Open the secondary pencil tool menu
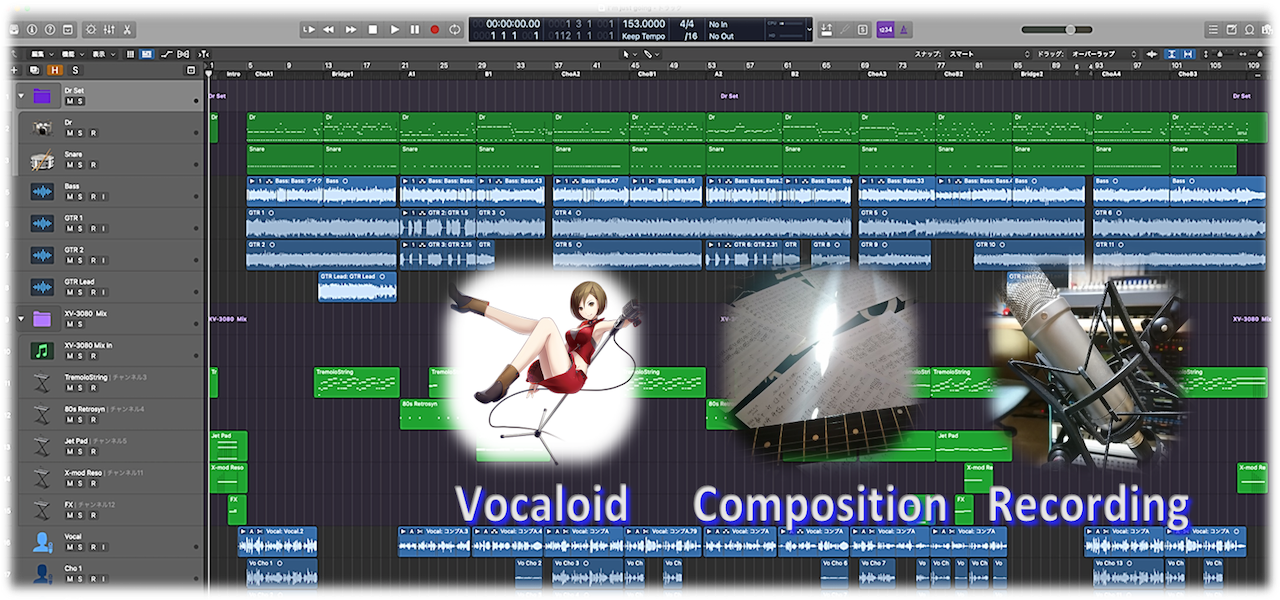The image size is (1280, 600). click(x=651, y=54)
